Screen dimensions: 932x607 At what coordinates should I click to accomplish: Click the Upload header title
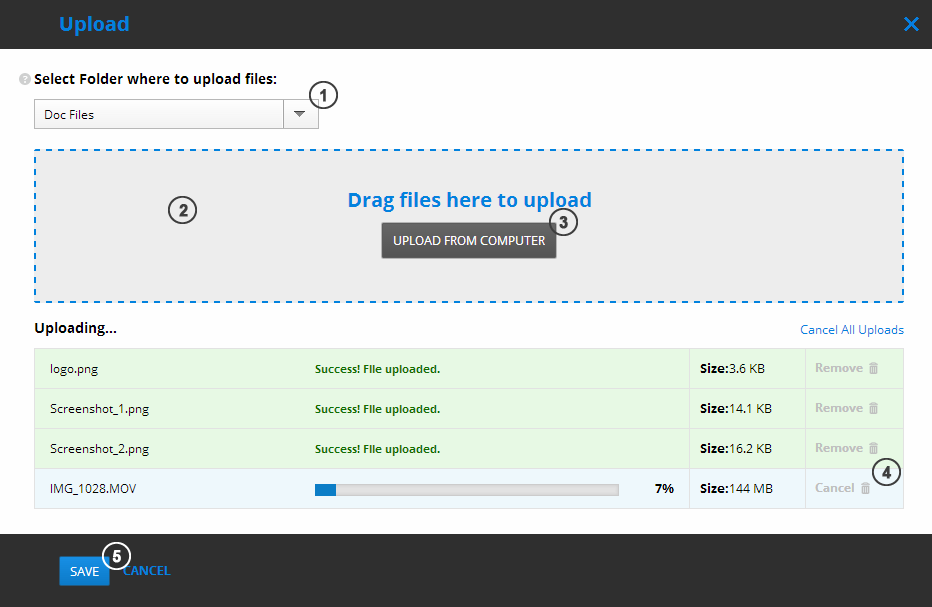(94, 24)
